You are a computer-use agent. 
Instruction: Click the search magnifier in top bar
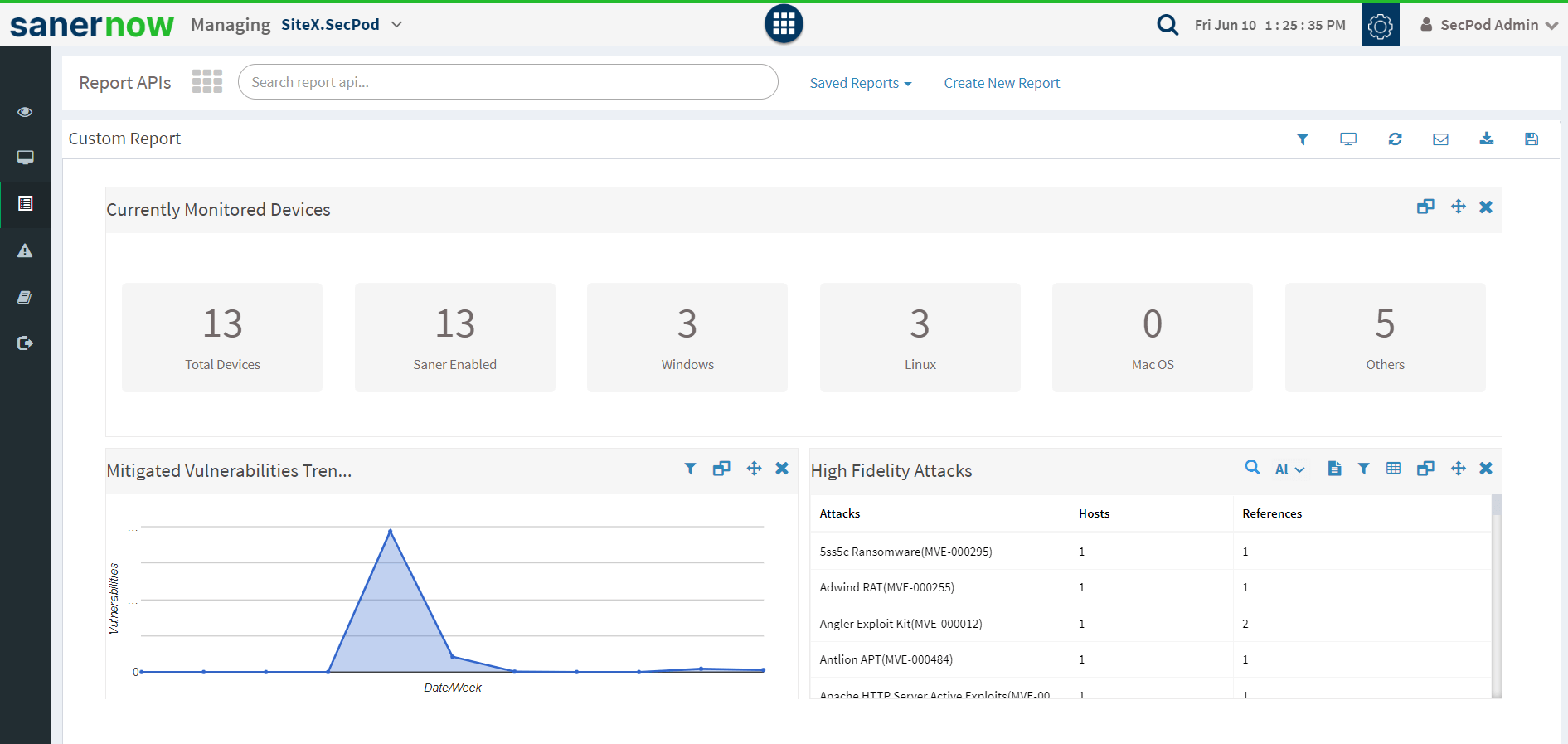pyautogui.click(x=1168, y=25)
